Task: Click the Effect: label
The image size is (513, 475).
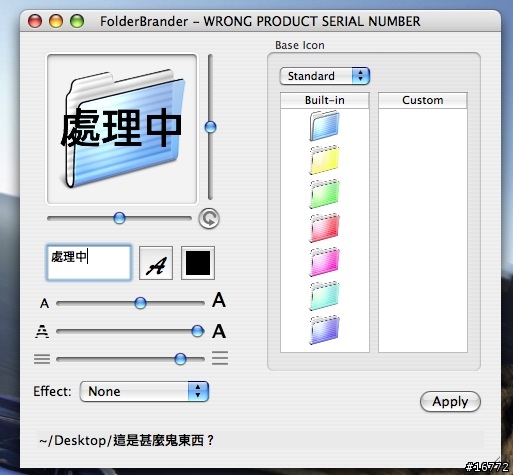Action: [x=52, y=391]
